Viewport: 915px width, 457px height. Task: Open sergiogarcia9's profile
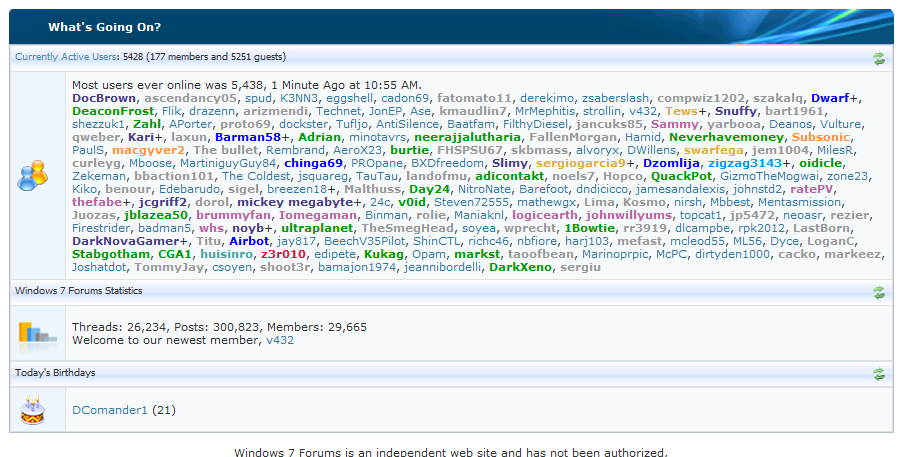coord(581,163)
